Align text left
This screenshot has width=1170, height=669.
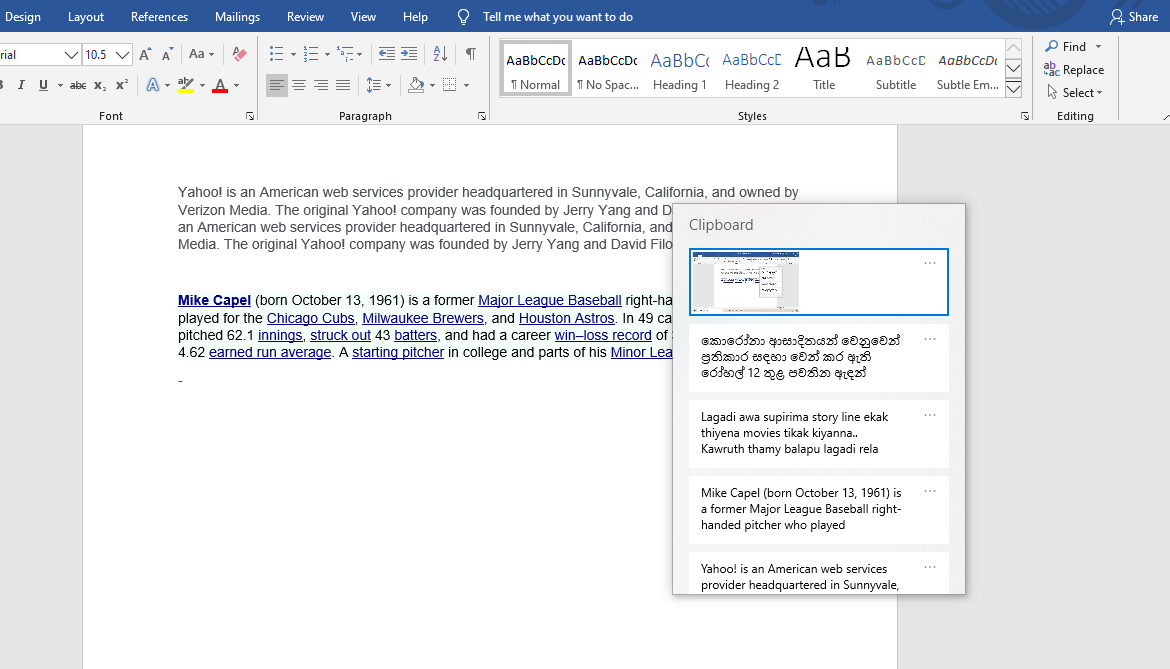(x=277, y=85)
